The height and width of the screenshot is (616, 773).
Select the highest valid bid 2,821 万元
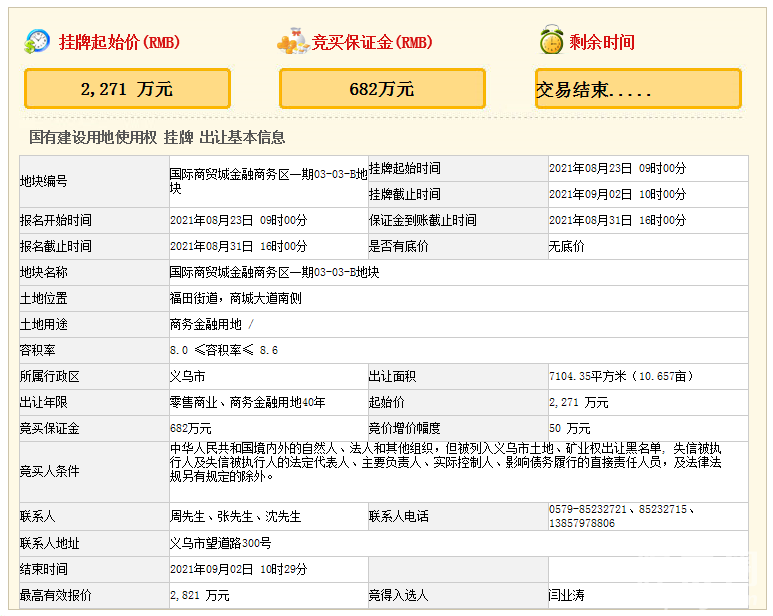(x=199, y=595)
